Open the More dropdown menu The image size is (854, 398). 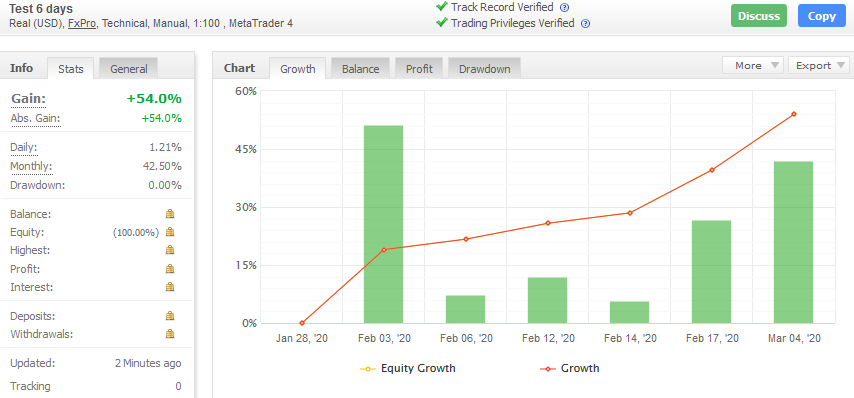[753, 65]
